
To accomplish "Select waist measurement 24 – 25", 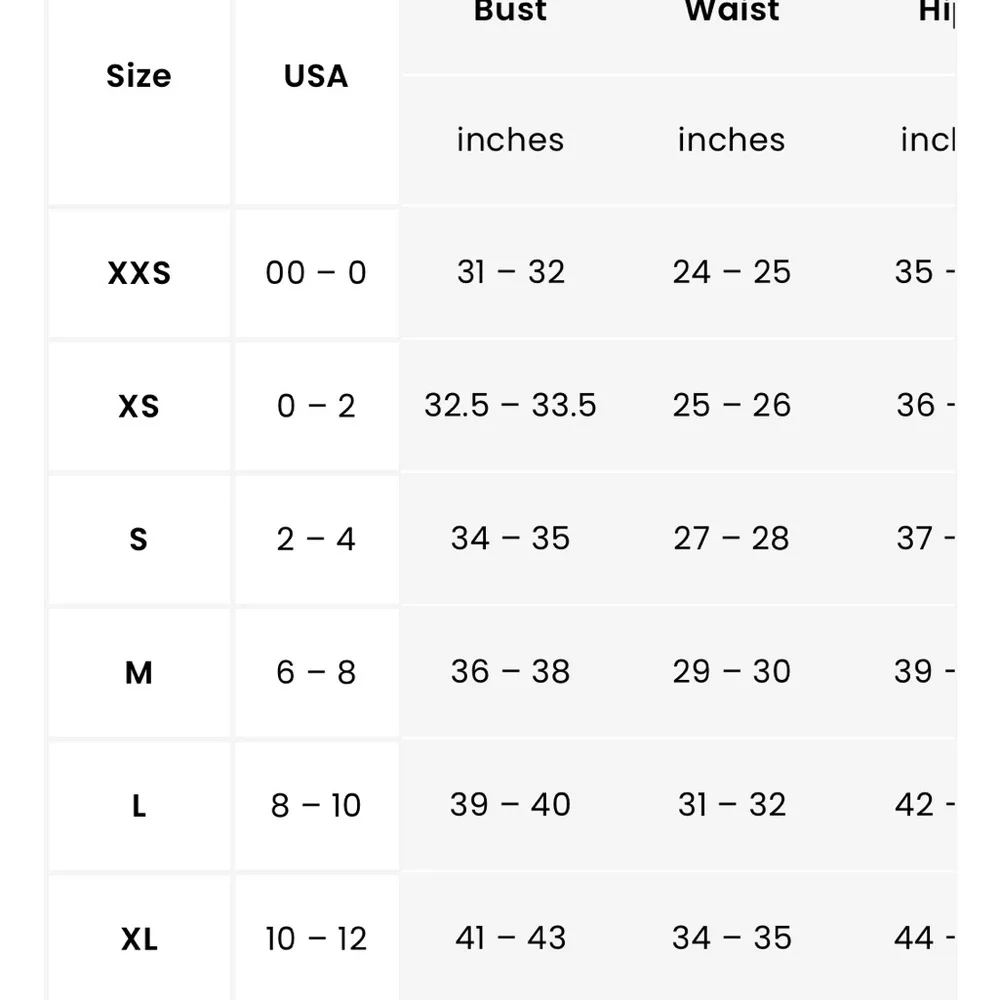I will (x=732, y=272).
